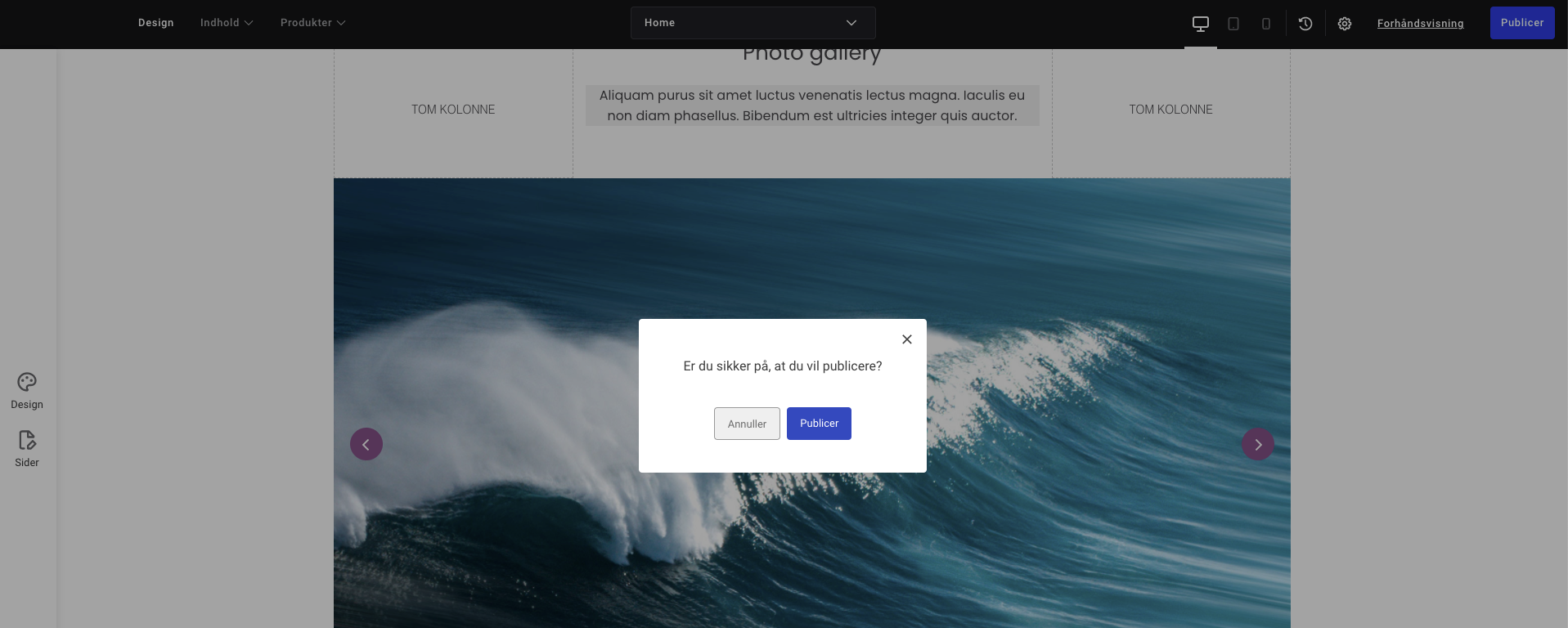Go to previous gallery slide
1568x628 pixels.
click(366, 444)
